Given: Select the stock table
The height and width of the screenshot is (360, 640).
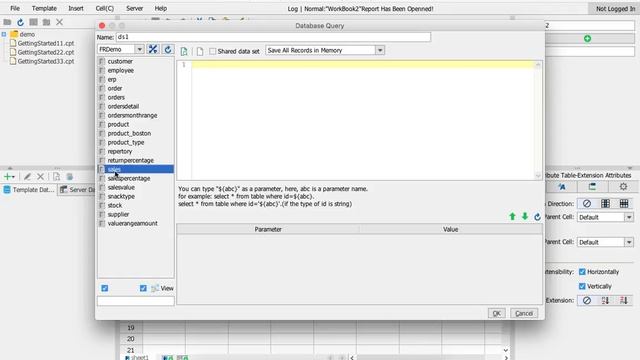Looking at the screenshot, I should tap(115, 205).
